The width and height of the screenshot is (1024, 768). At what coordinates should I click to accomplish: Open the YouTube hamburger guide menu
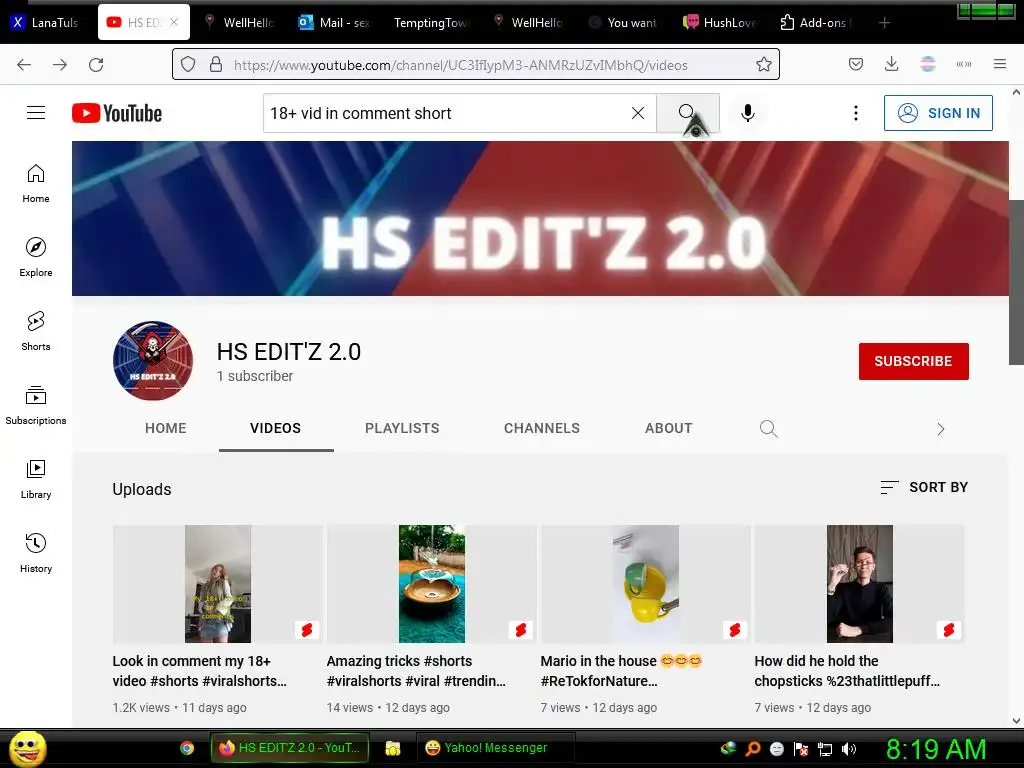pos(36,113)
